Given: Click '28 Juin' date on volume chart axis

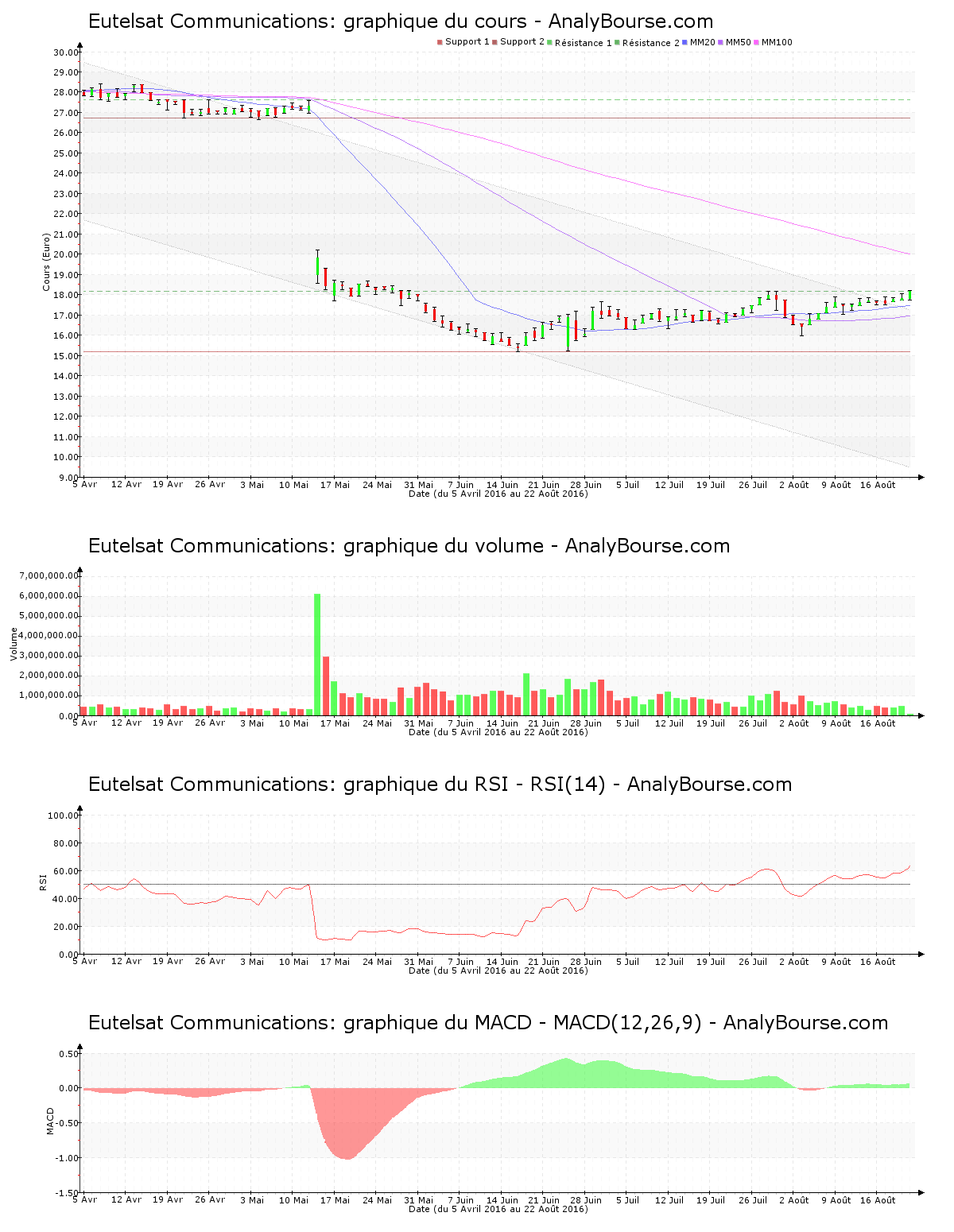Looking at the screenshot, I should point(586,723).
